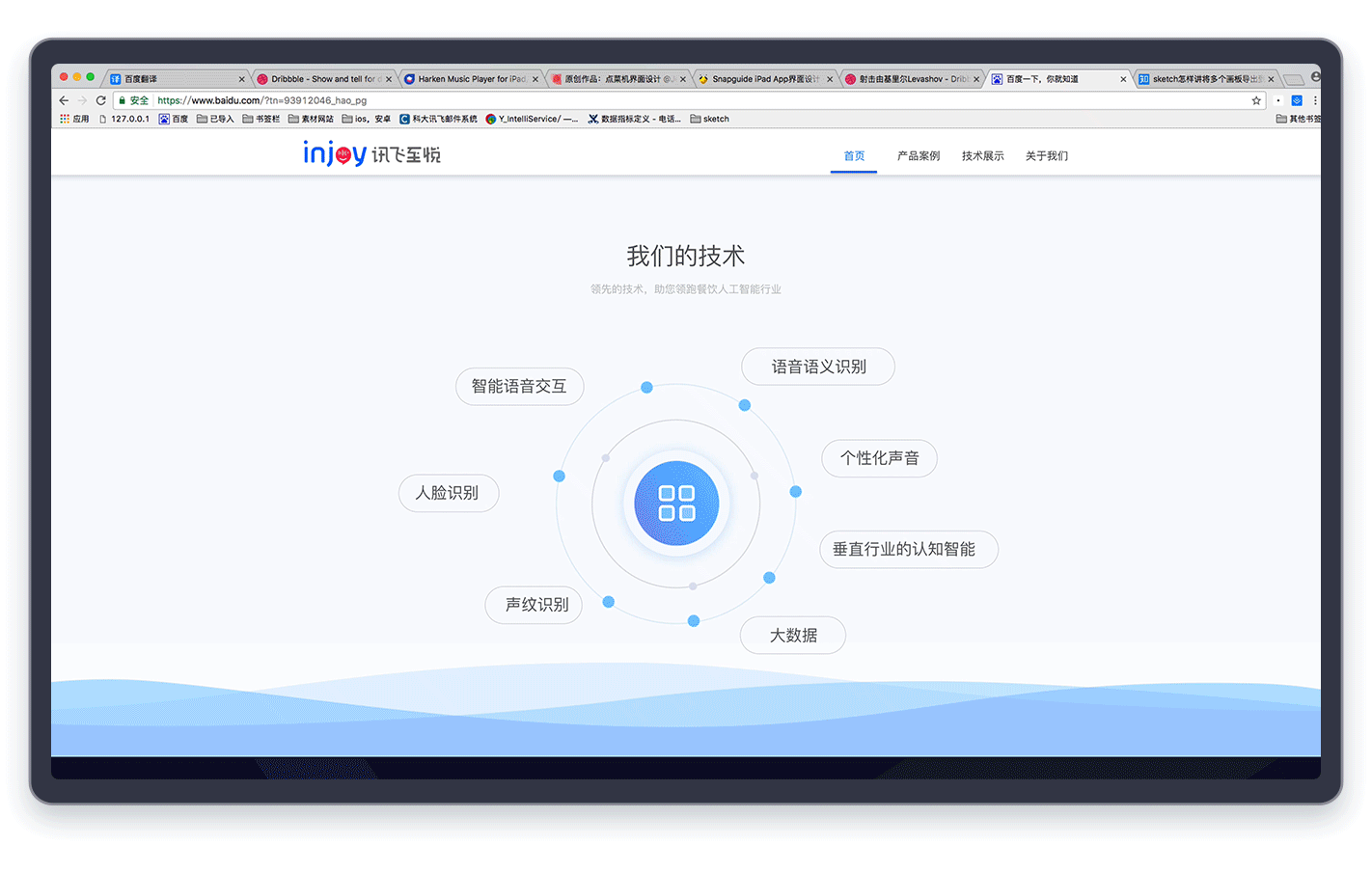This screenshot has height=872, width=1372.
Task: Select the 技术展示 nav item
Action: (982, 155)
